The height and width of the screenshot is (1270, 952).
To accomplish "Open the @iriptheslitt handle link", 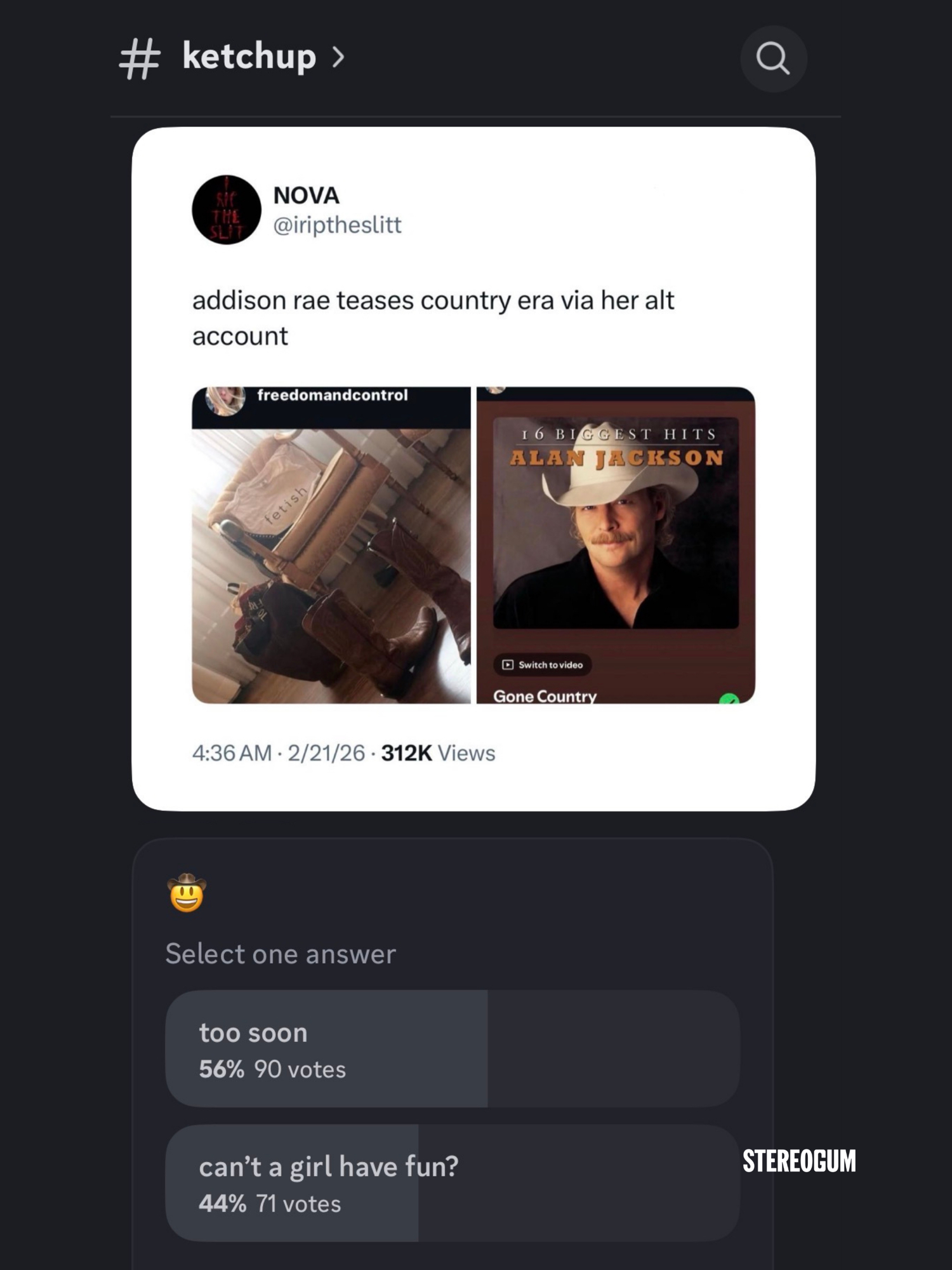I will pyautogui.click(x=337, y=225).
